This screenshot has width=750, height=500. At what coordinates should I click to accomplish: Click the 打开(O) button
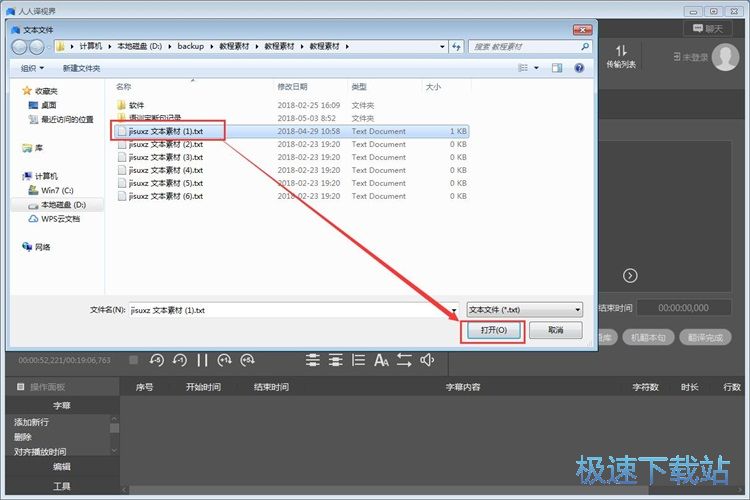coord(494,330)
